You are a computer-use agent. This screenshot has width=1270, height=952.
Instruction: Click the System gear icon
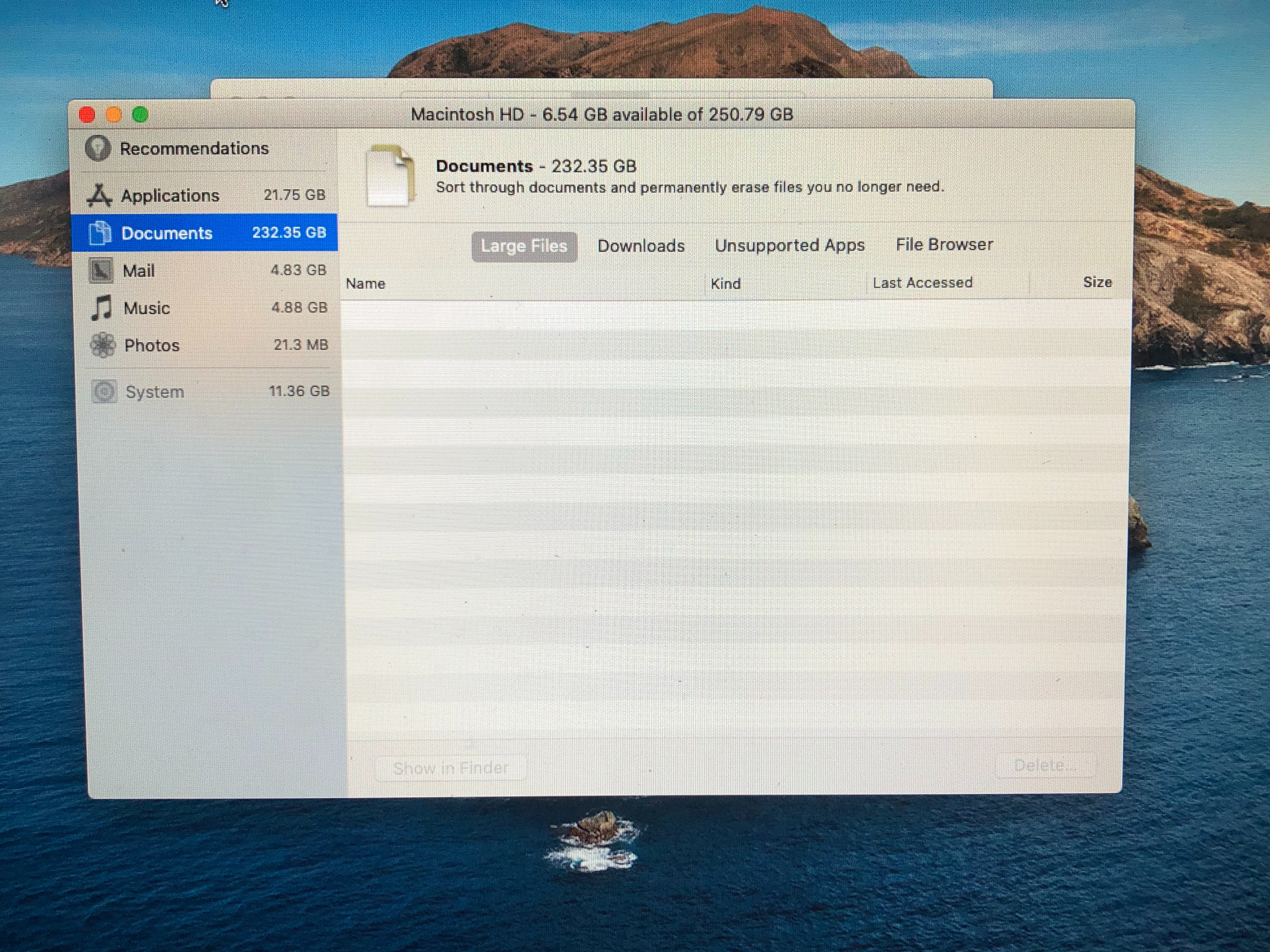coord(104,391)
